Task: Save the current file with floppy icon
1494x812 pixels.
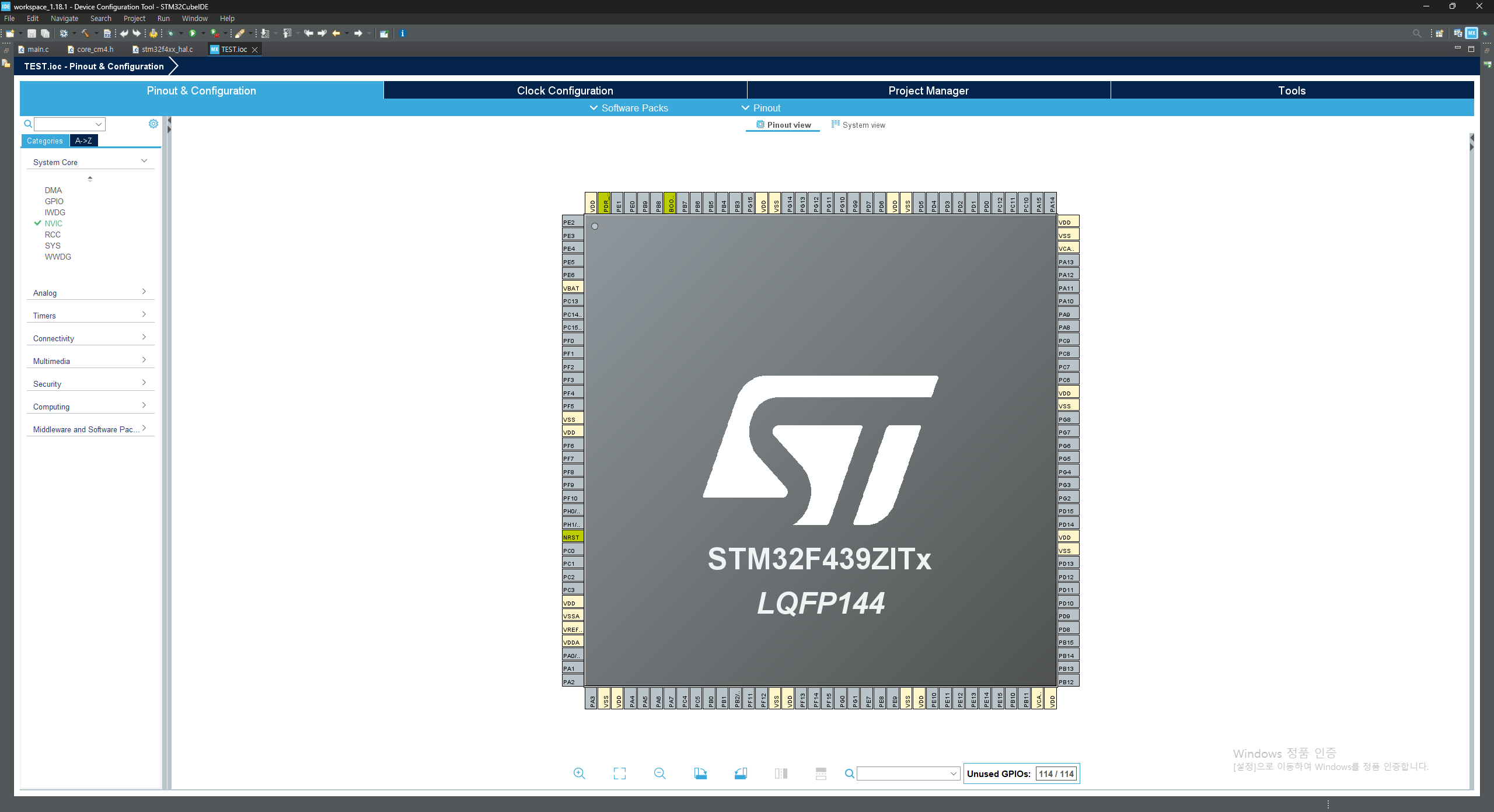Action: pyautogui.click(x=32, y=33)
